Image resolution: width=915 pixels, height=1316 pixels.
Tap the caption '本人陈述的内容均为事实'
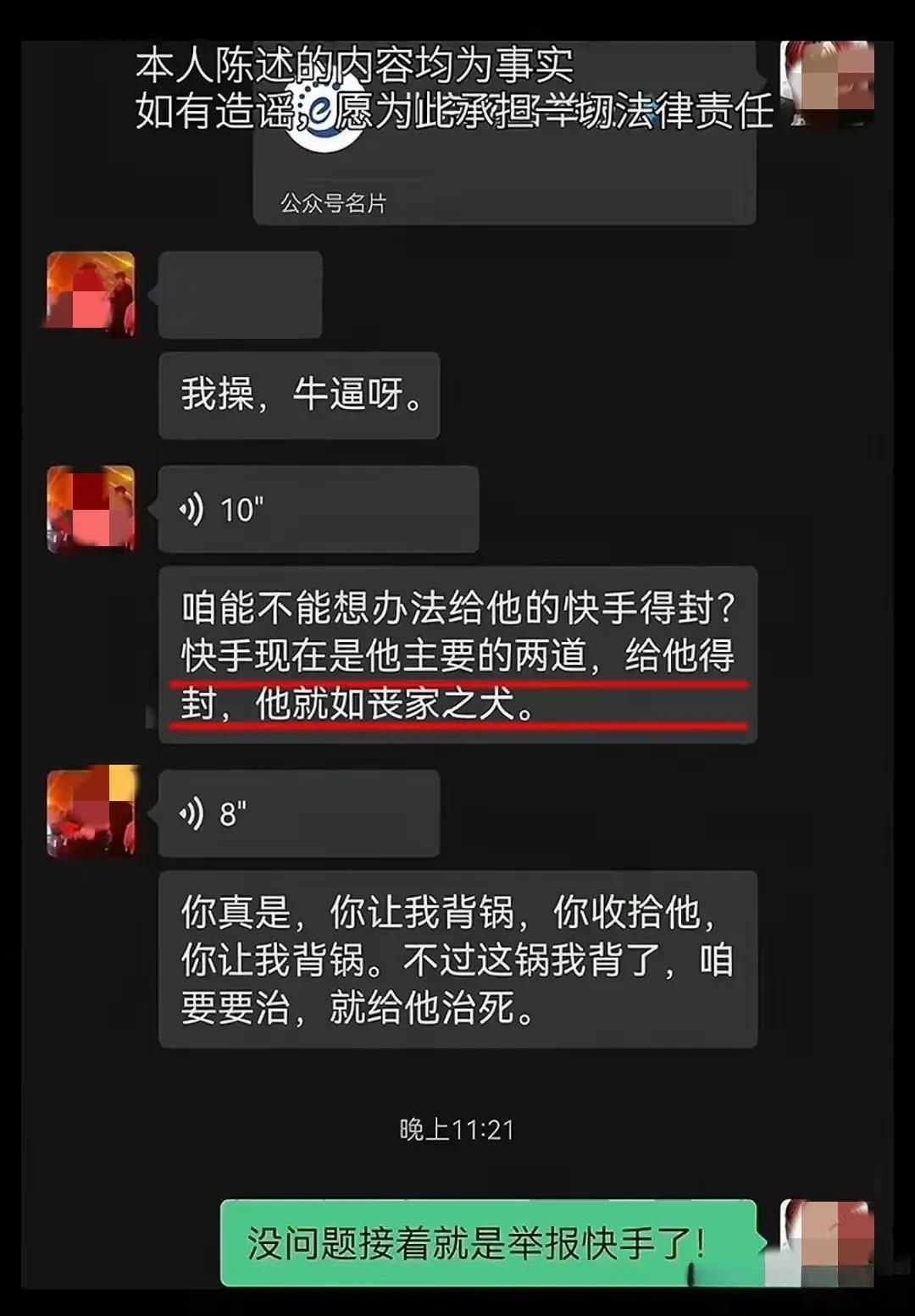pos(355,64)
